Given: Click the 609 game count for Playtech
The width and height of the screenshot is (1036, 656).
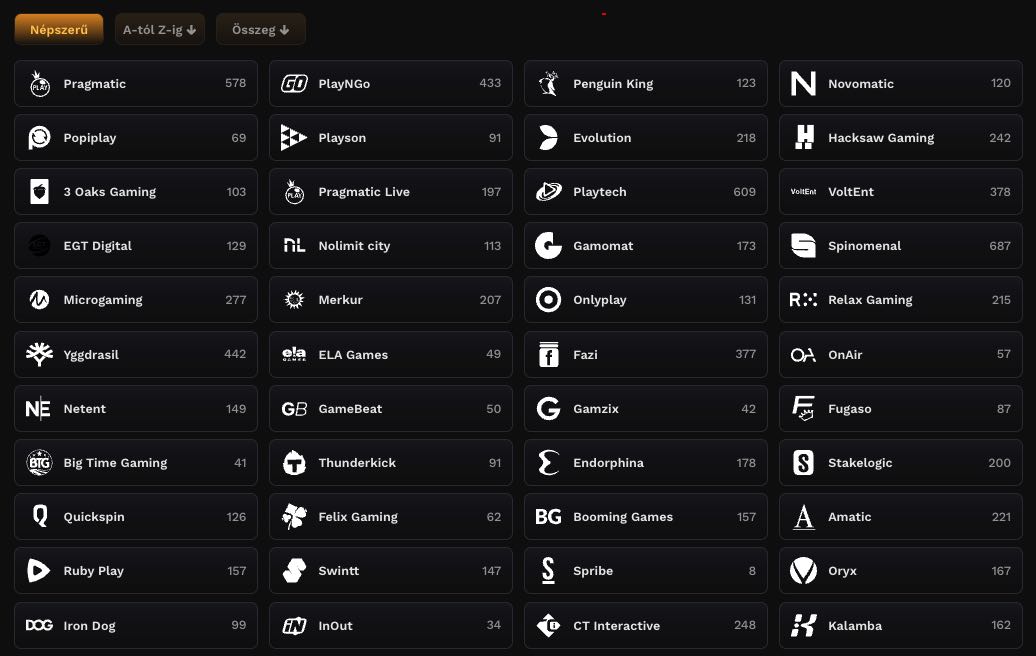Looking at the screenshot, I should point(744,192).
